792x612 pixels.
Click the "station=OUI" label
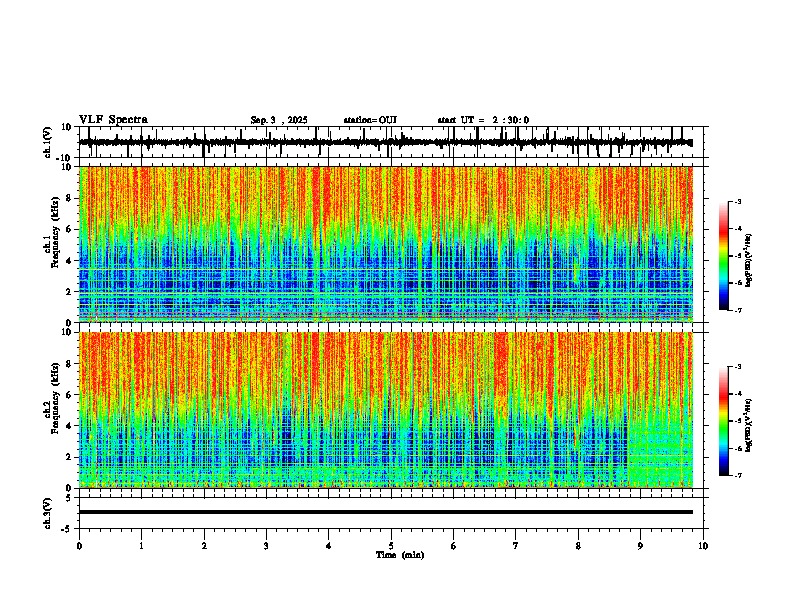370,120
